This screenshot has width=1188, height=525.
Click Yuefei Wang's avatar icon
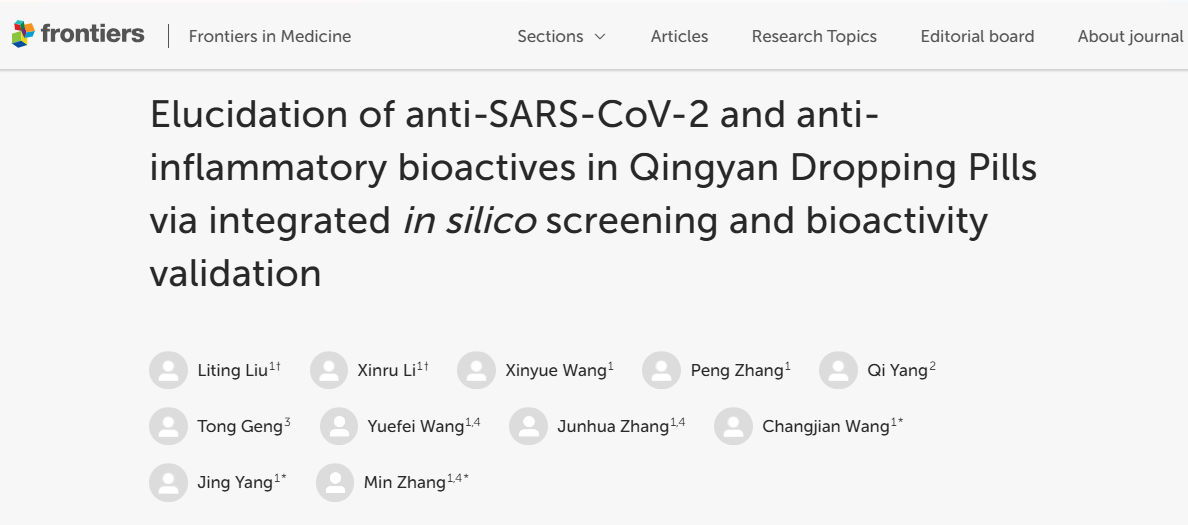(339, 426)
